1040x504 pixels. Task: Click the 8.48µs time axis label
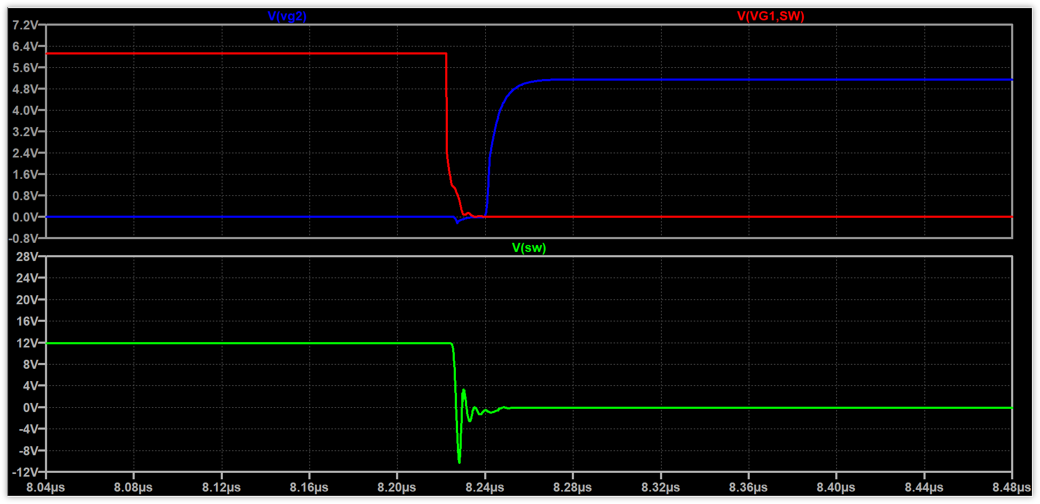pos(1011,487)
